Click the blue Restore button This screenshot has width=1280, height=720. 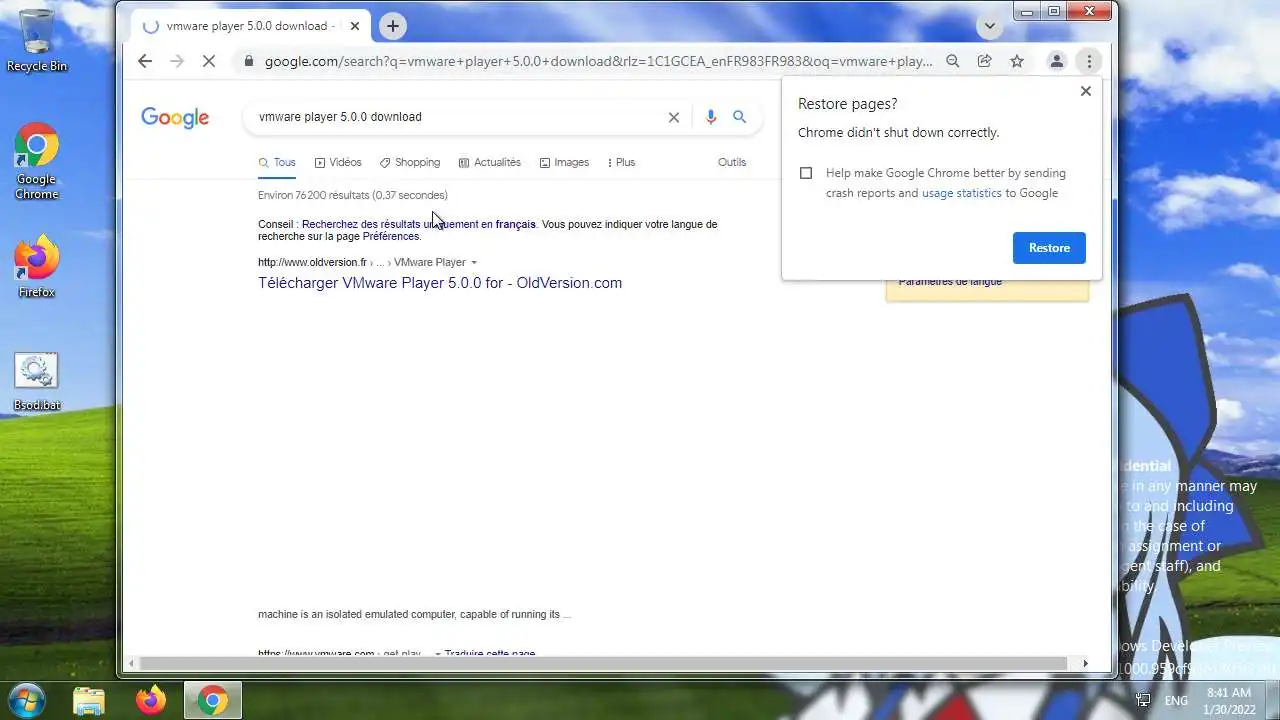click(x=1049, y=248)
